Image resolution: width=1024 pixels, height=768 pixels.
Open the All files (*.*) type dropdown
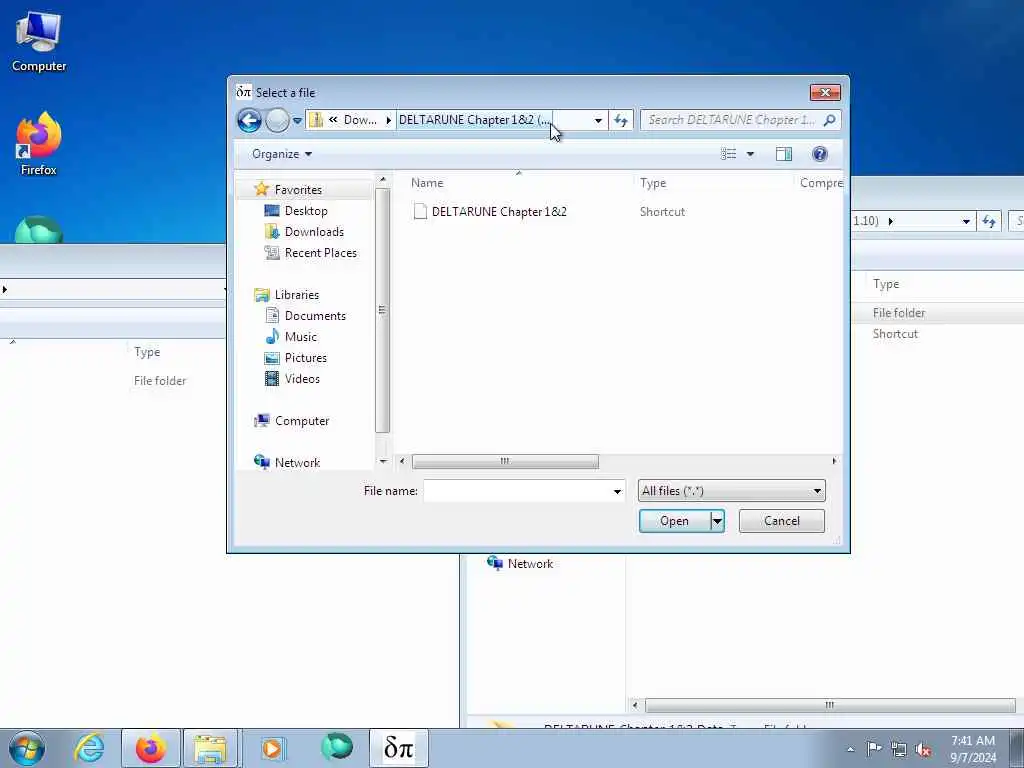pyautogui.click(x=731, y=491)
